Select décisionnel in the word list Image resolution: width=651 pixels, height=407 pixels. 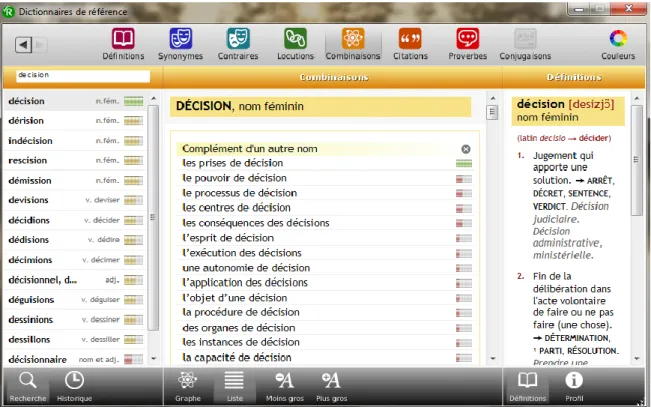[x=76, y=280]
